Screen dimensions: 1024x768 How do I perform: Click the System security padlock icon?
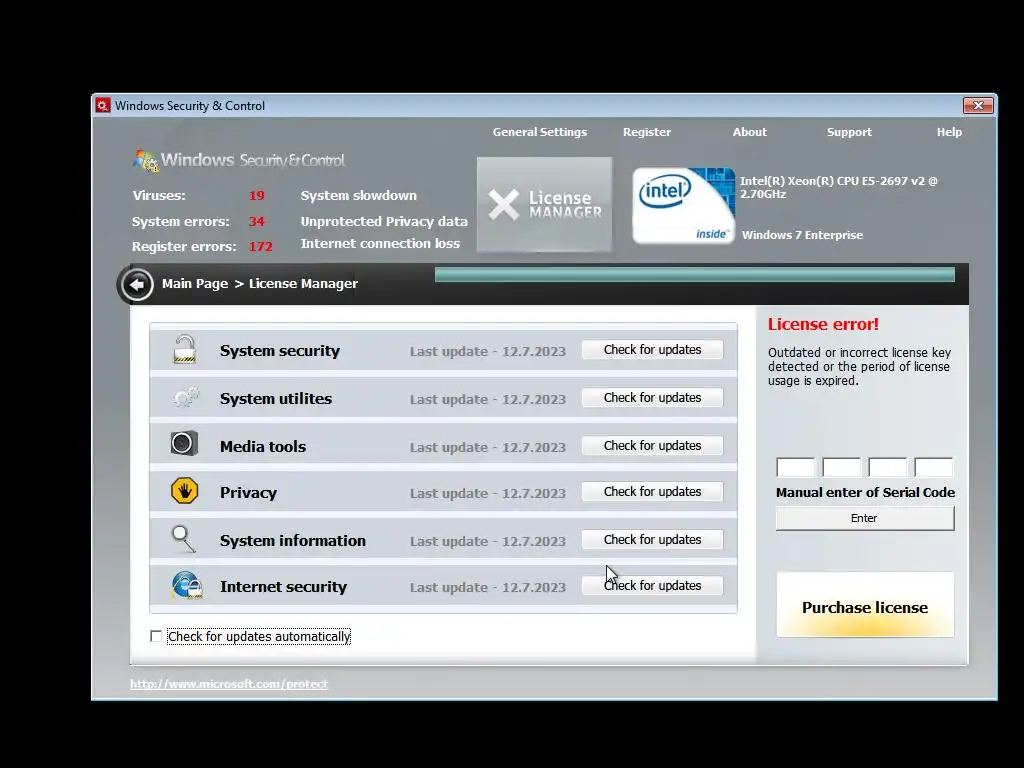(x=185, y=349)
